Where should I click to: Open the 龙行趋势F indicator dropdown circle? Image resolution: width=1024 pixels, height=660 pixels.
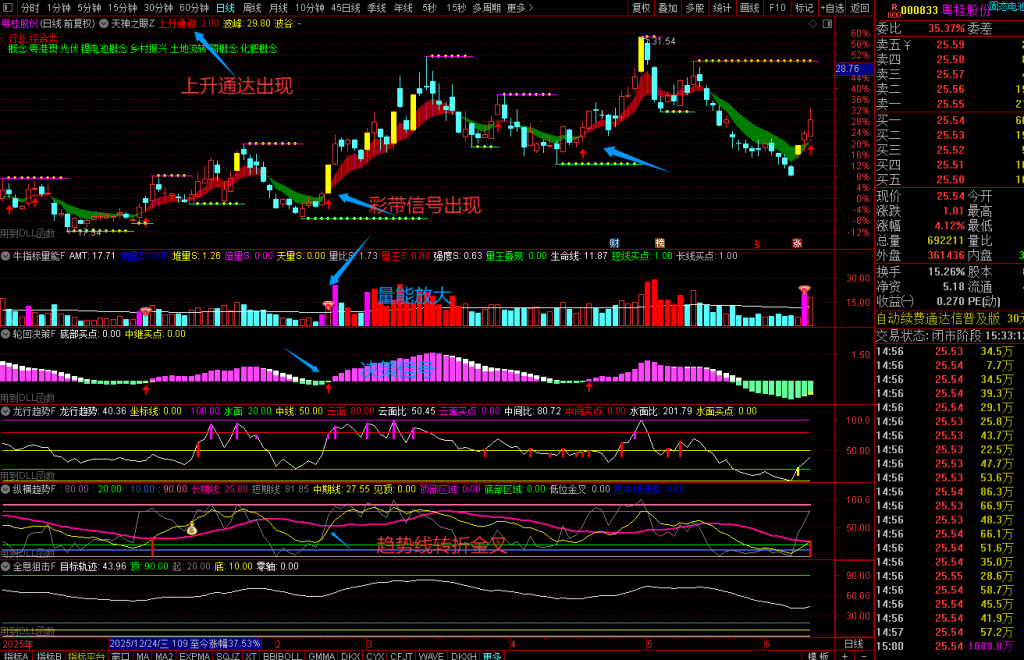(x=6, y=412)
